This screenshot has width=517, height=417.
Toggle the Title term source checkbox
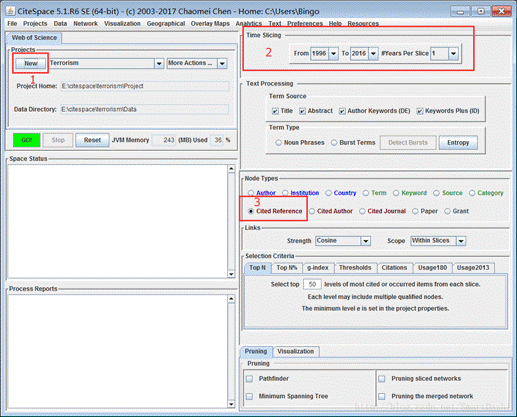click(x=275, y=111)
